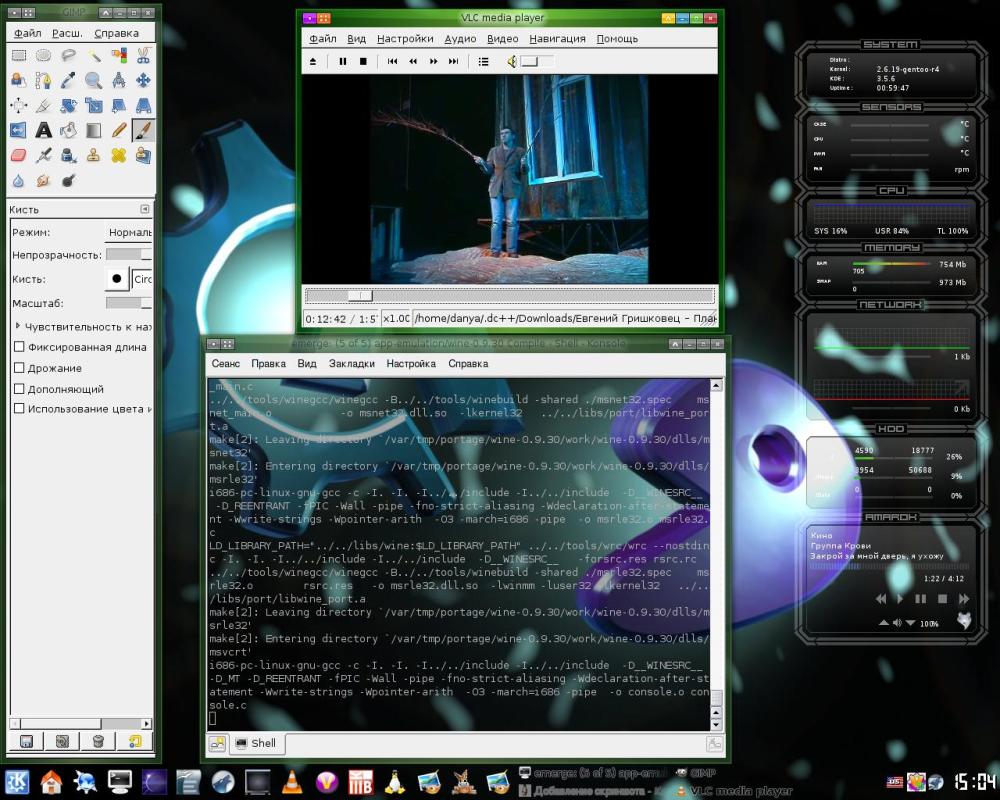This screenshot has width=1000, height=800.
Task: Click the Home folder panel icon
Action: coord(51,781)
